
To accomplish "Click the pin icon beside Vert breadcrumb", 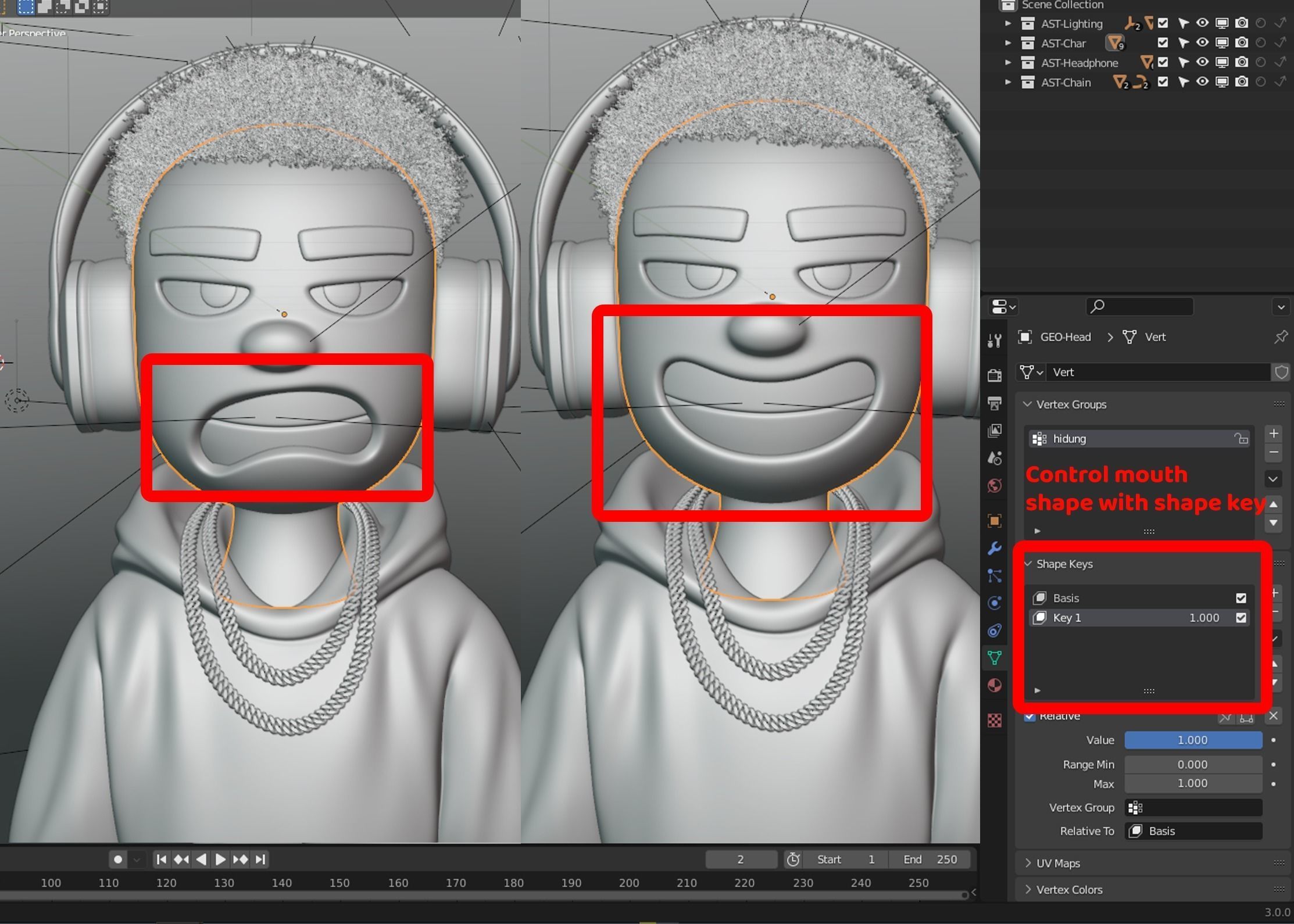I will click(1280, 337).
